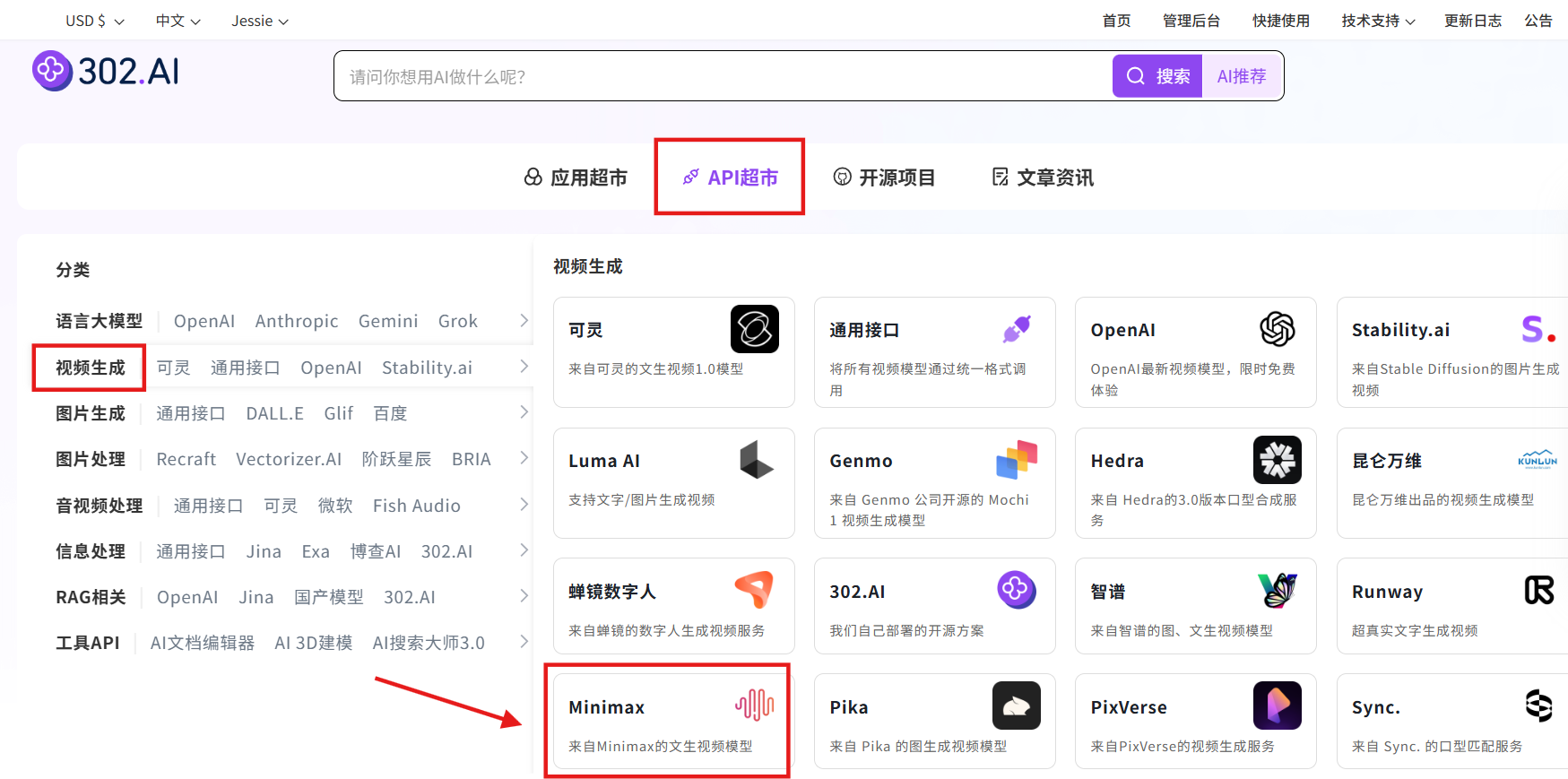The height and width of the screenshot is (779, 1568).
Task: Click the OpenAI logo icon
Action: 1278,329
